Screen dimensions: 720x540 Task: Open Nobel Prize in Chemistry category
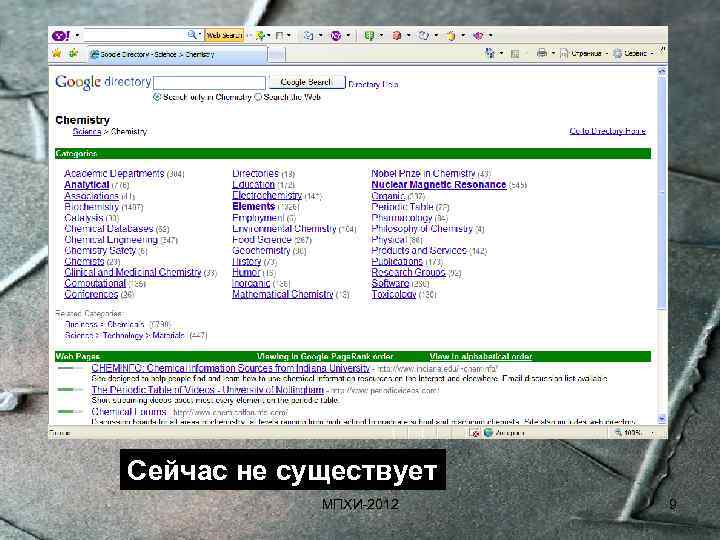coord(423,174)
